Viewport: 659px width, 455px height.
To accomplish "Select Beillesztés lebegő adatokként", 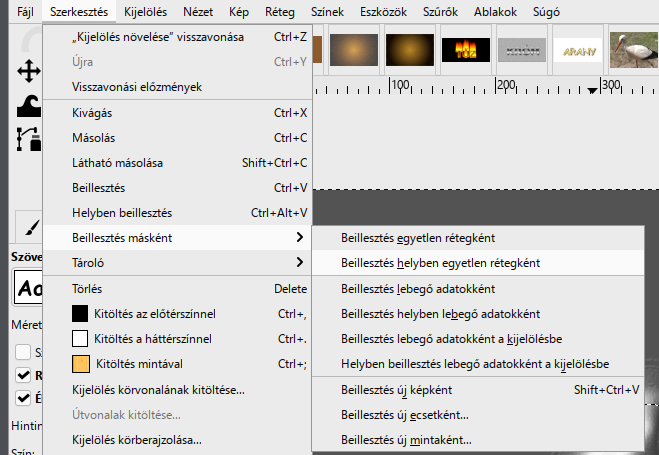I will 478,289.
